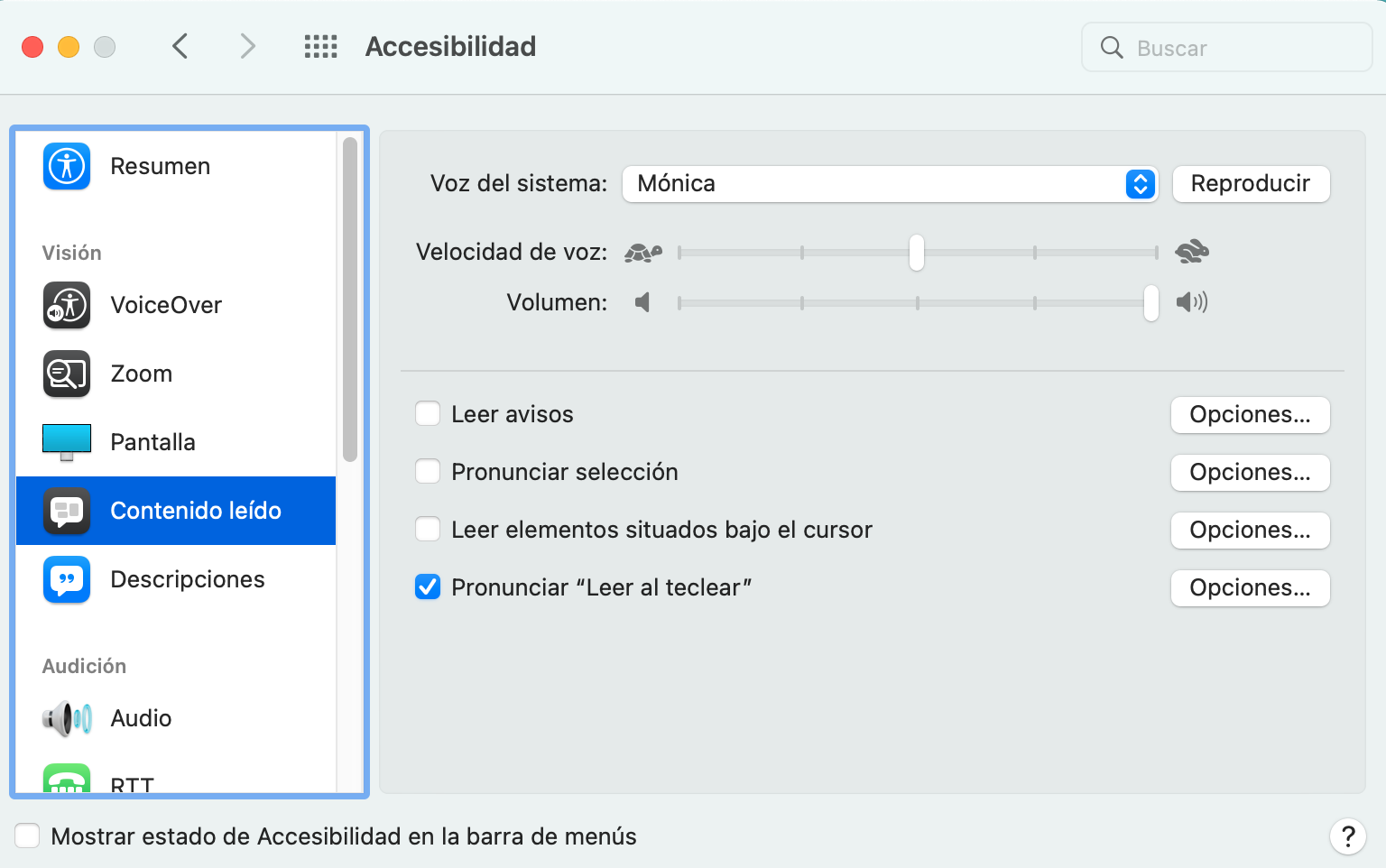Select the Descripciones speech bubble icon
This screenshot has height=868, width=1386.
pyautogui.click(x=67, y=579)
